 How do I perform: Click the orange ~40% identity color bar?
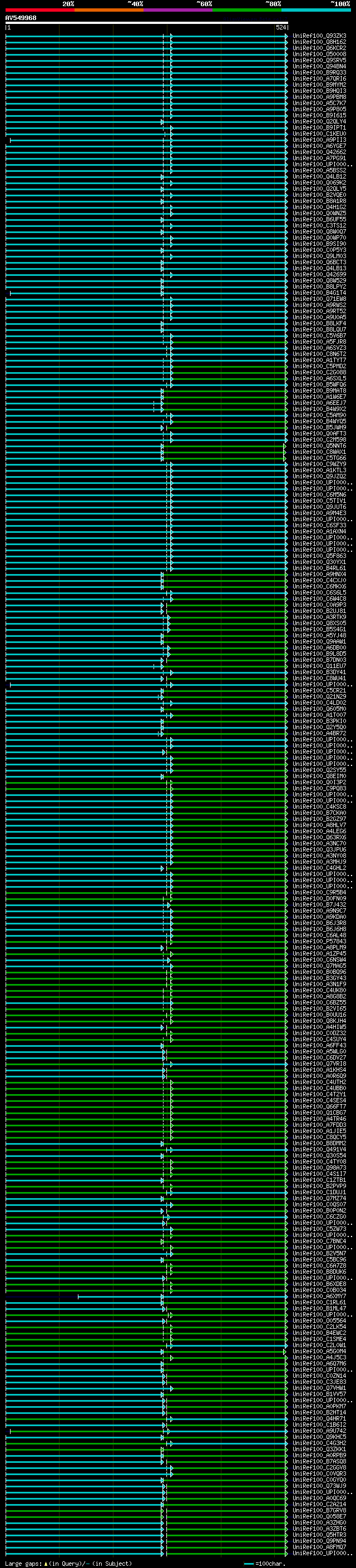click(109, 10)
